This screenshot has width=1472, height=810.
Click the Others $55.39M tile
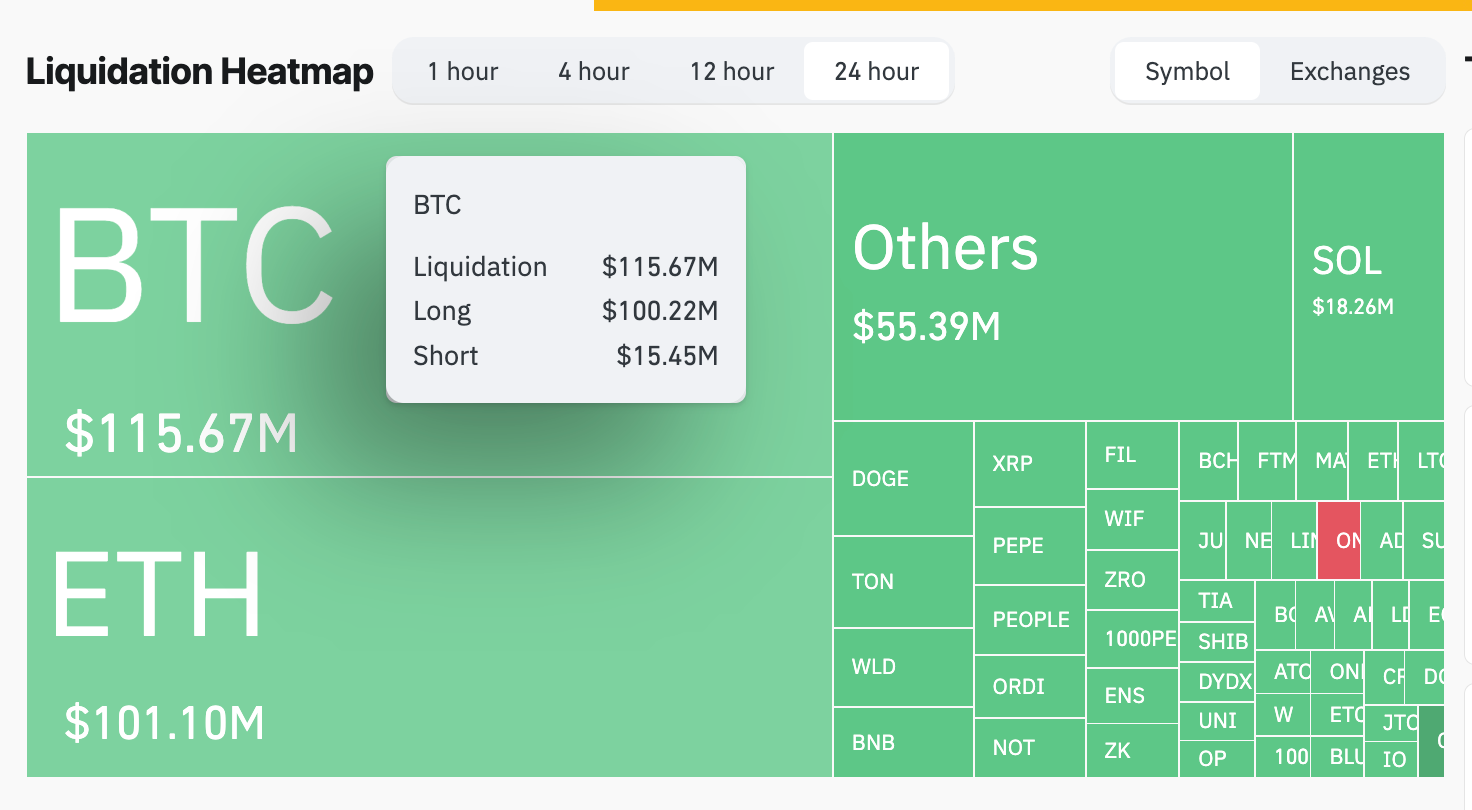[x=1062, y=276]
